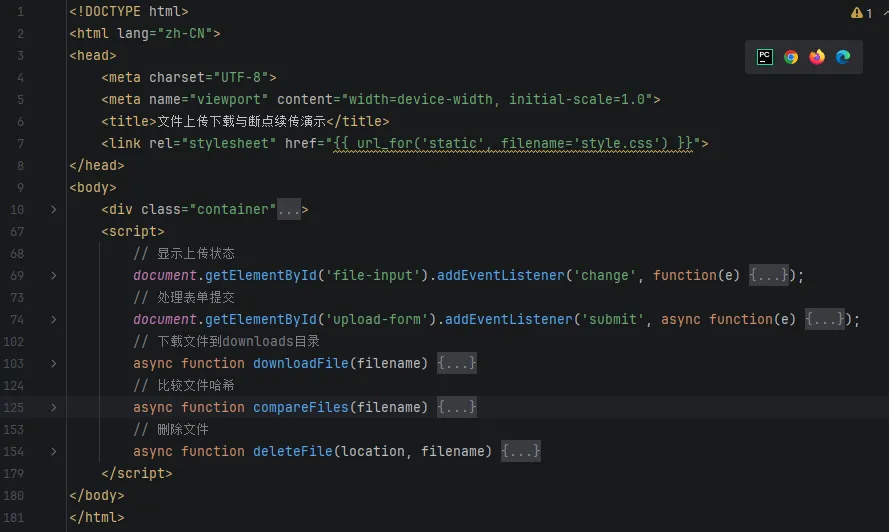Click the "viewport" meta name value

pos(229,99)
